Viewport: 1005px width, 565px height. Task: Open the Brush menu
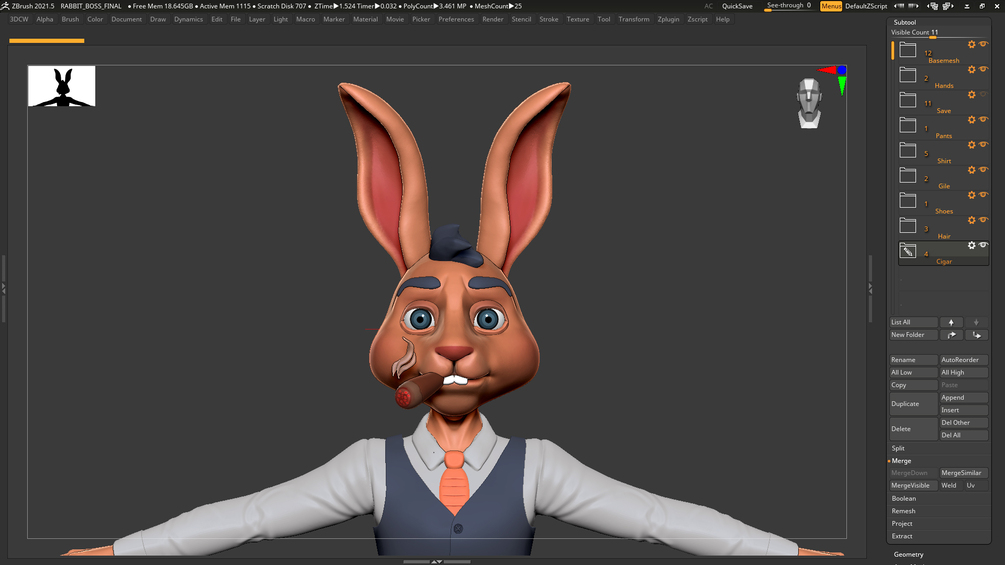click(x=70, y=19)
